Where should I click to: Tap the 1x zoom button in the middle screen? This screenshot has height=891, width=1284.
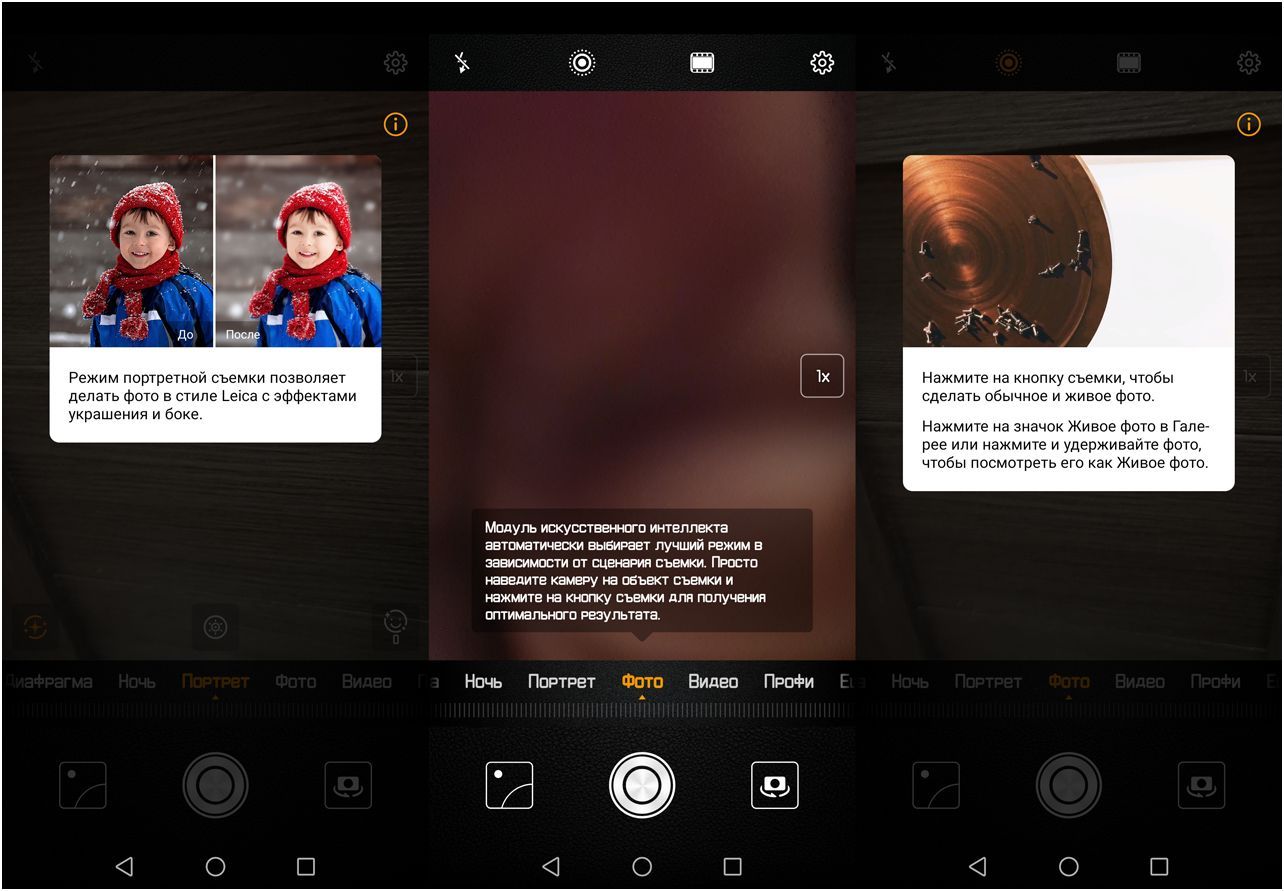(822, 376)
